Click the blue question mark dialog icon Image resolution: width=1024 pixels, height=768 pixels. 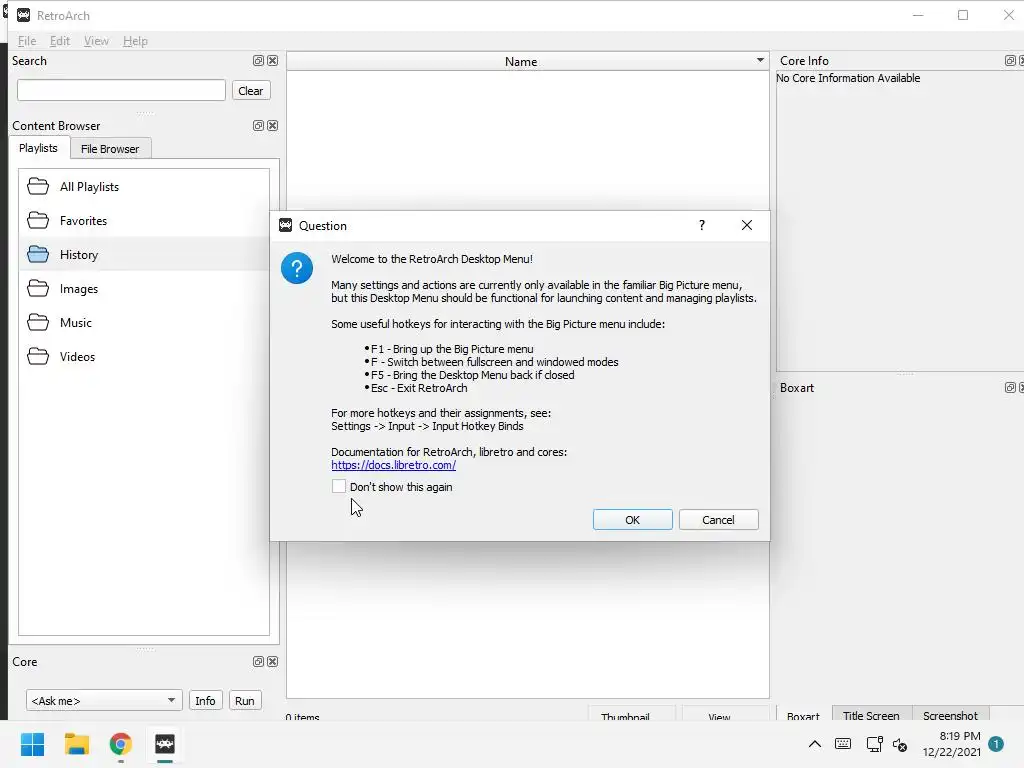tap(297, 268)
